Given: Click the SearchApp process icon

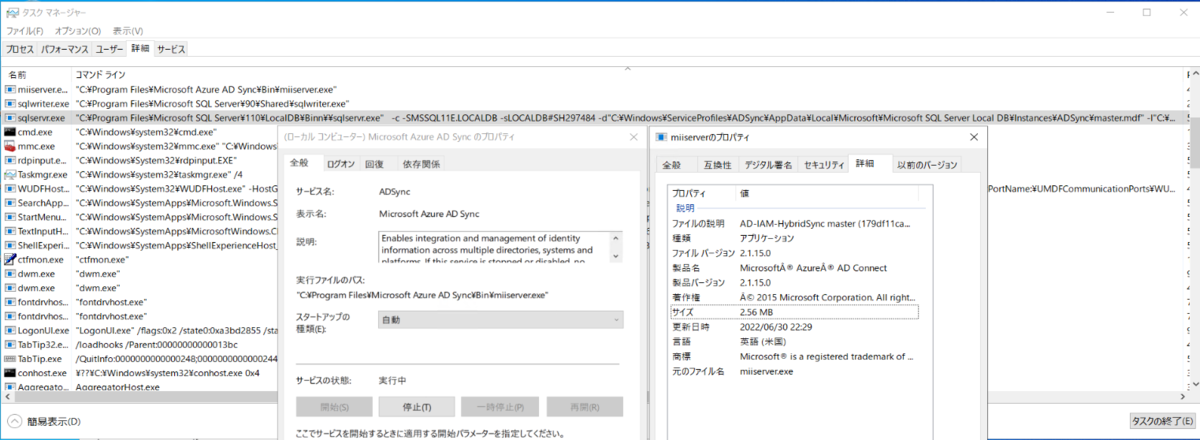Looking at the screenshot, I should point(10,202).
